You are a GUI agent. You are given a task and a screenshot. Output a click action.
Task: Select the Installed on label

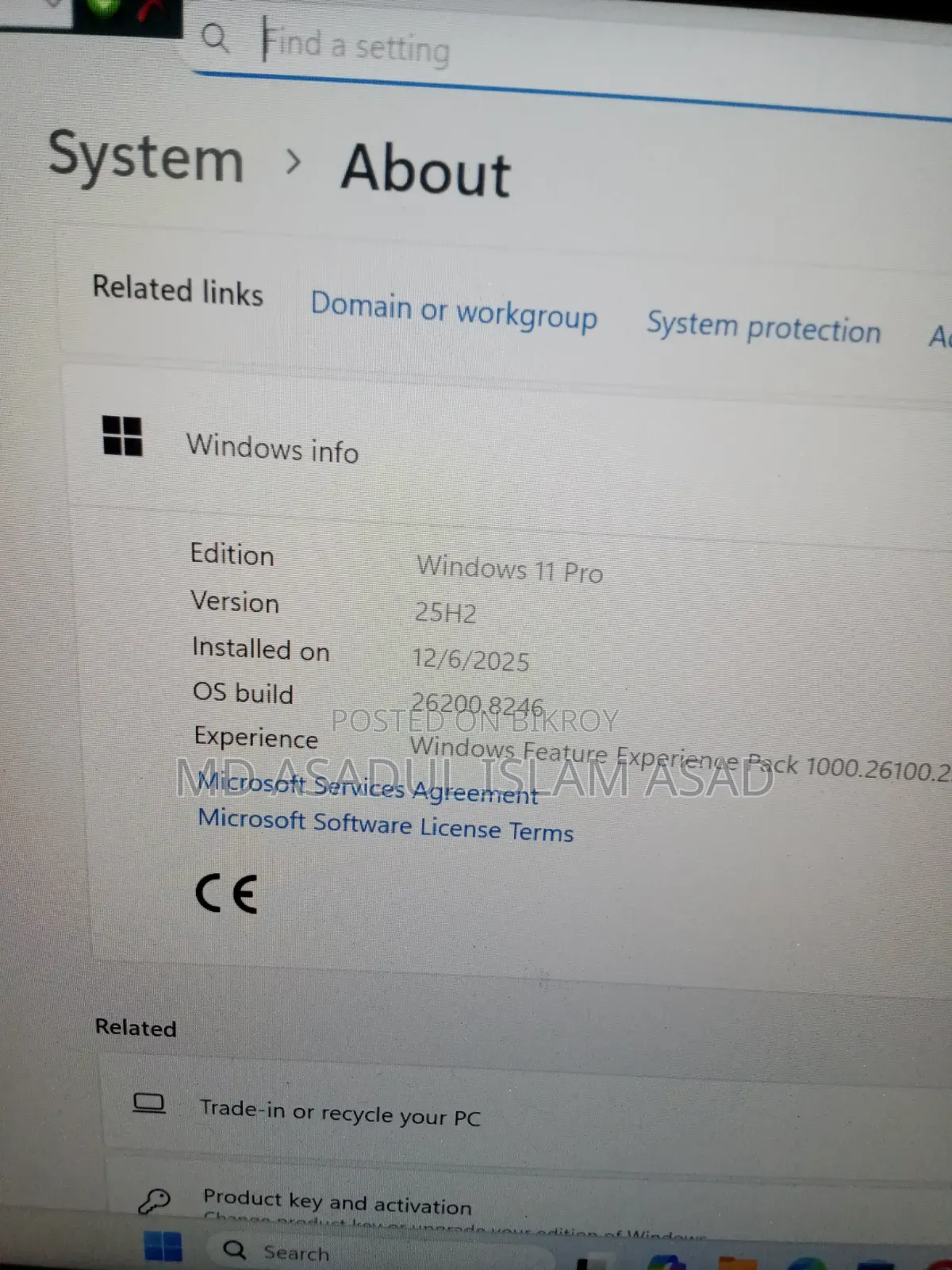point(261,649)
